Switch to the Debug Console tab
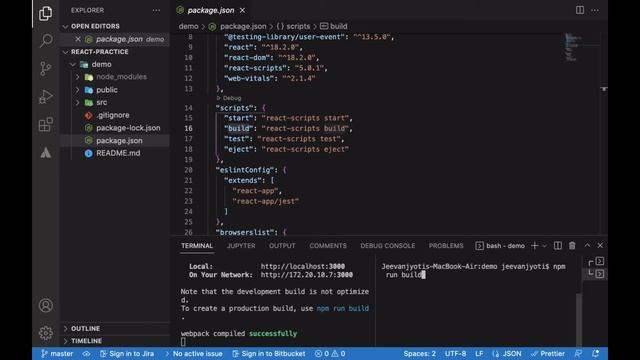Screen dimensions: 640x360 tap(387, 246)
